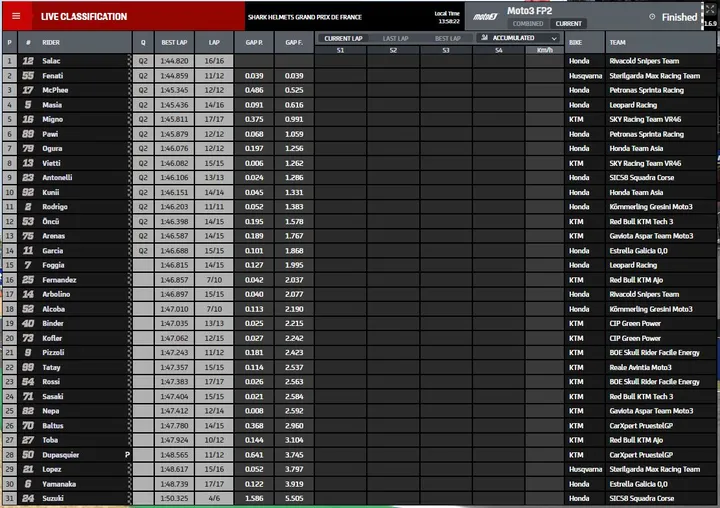Open the ACCUMULATED dropdown
Screen dimensions: 720x508
[519, 38]
